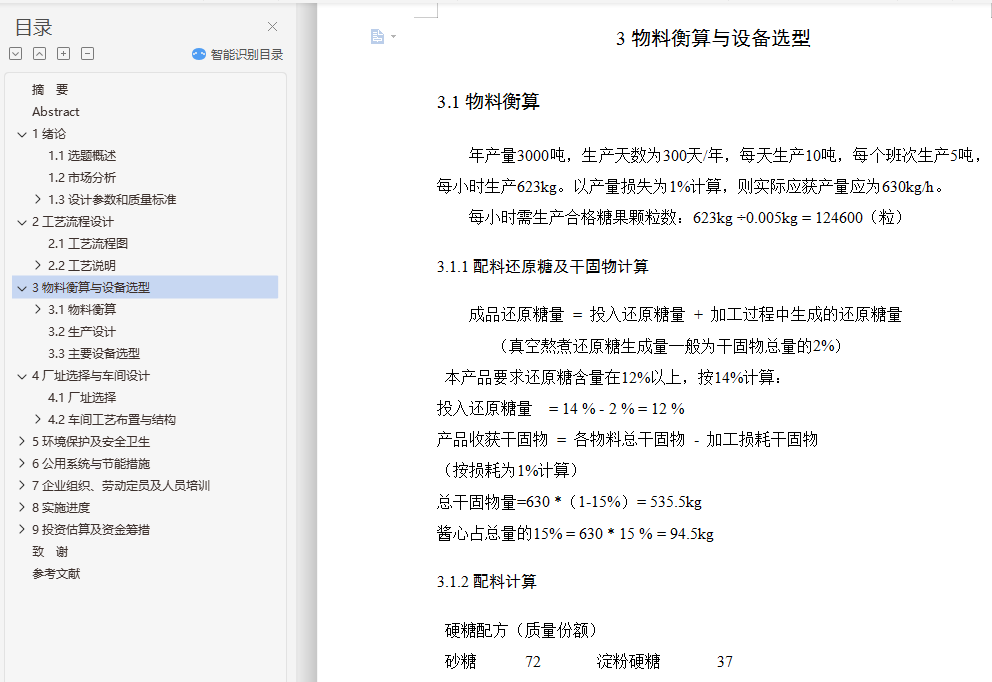Viewport: 992px width, 682px height.
Task: Click the 智能识别目录 cloud icon
Action: pyautogui.click(x=199, y=54)
